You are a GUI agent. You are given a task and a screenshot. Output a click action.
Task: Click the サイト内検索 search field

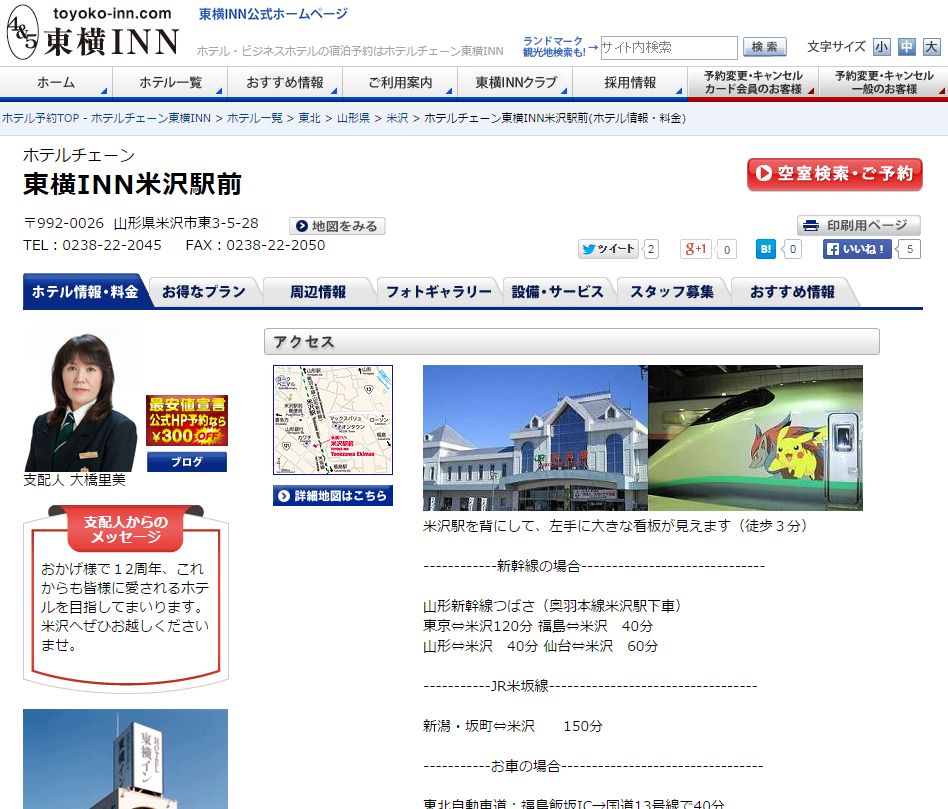coord(669,47)
